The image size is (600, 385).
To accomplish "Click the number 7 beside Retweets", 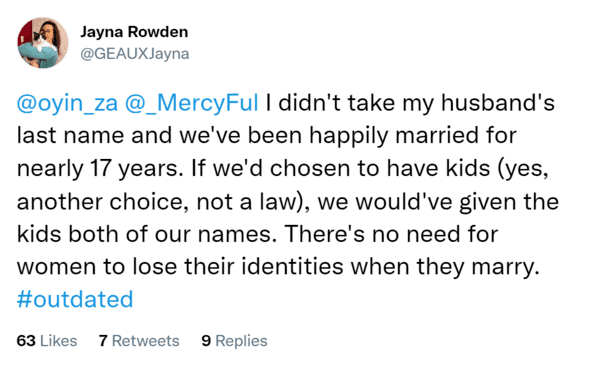I will tap(103, 341).
